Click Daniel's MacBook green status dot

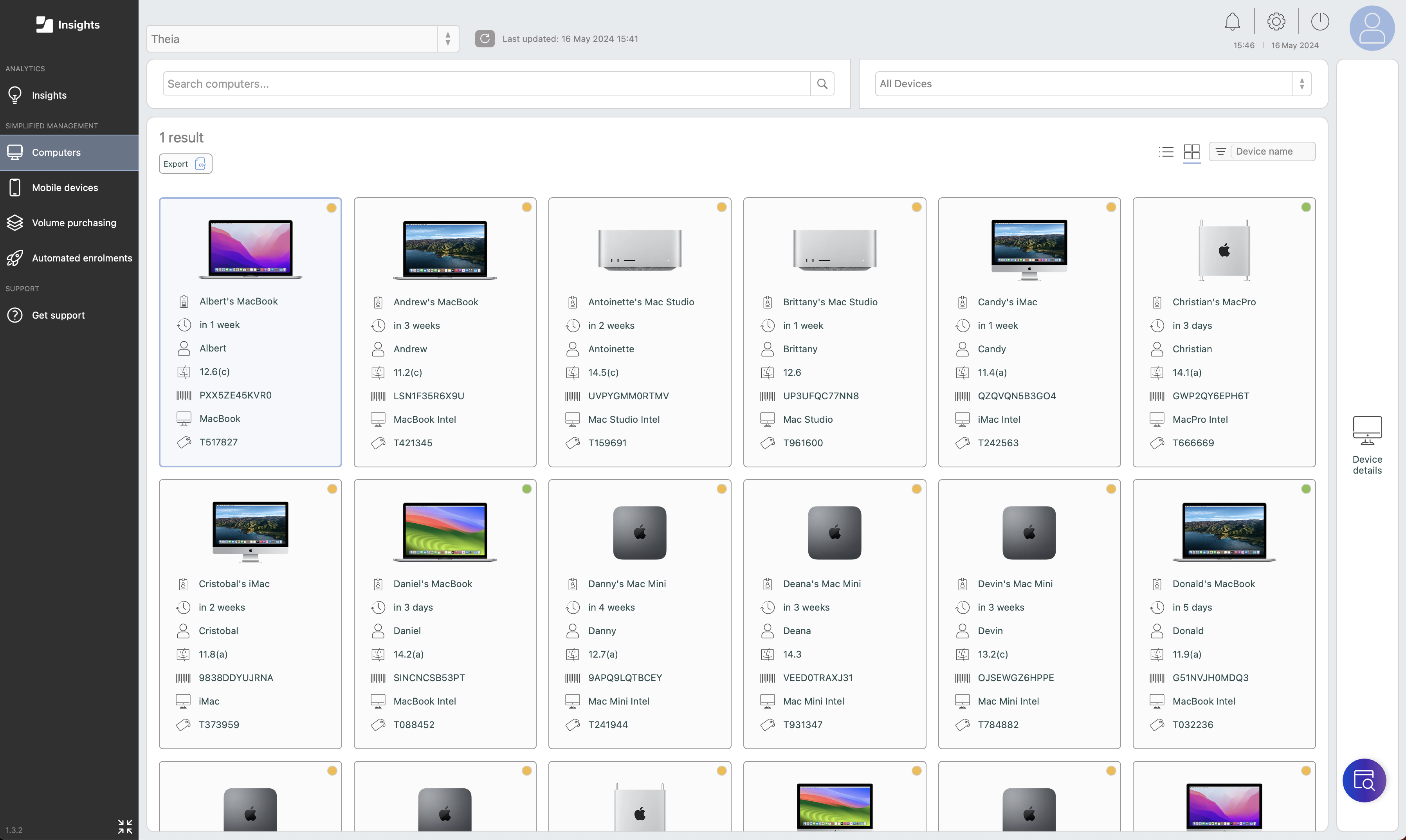click(526, 489)
